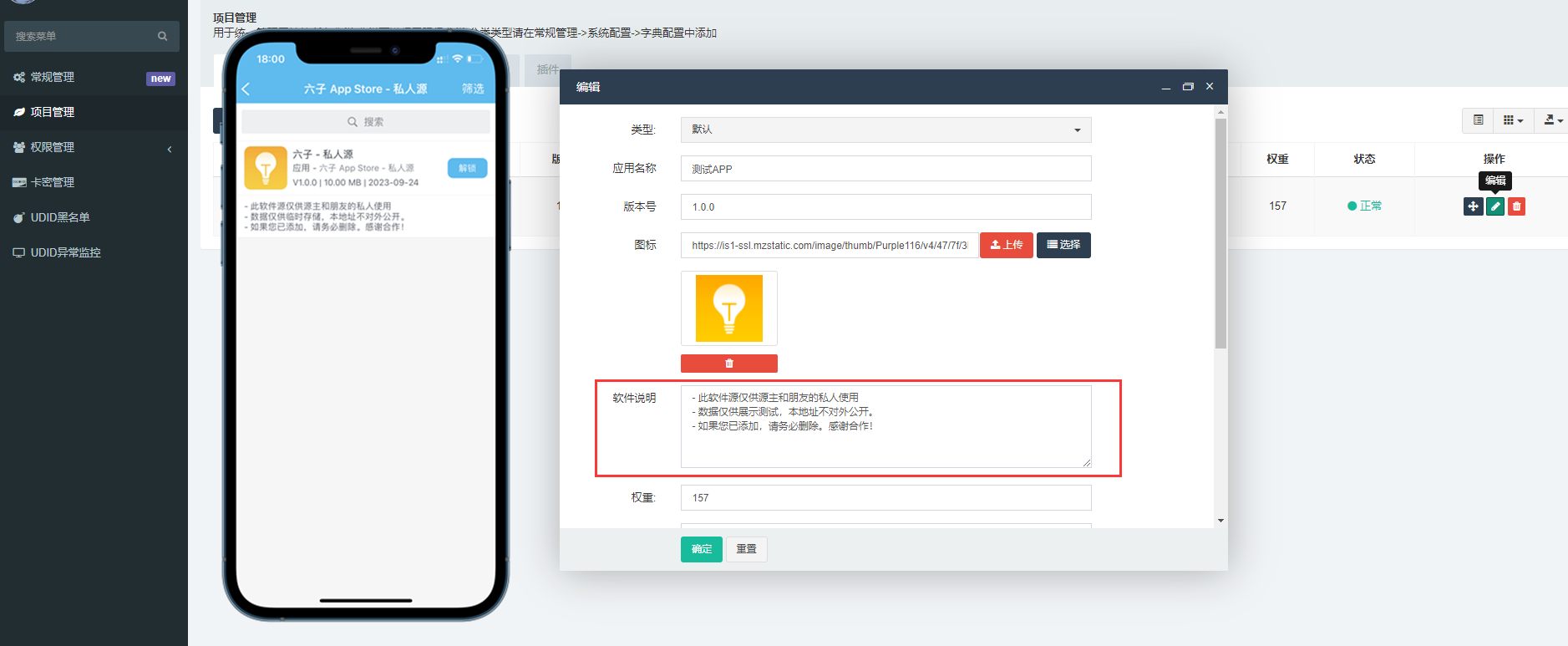Click the 确定 confirm button
Screen dimensions: 1568x646
[x=701, y=549]
